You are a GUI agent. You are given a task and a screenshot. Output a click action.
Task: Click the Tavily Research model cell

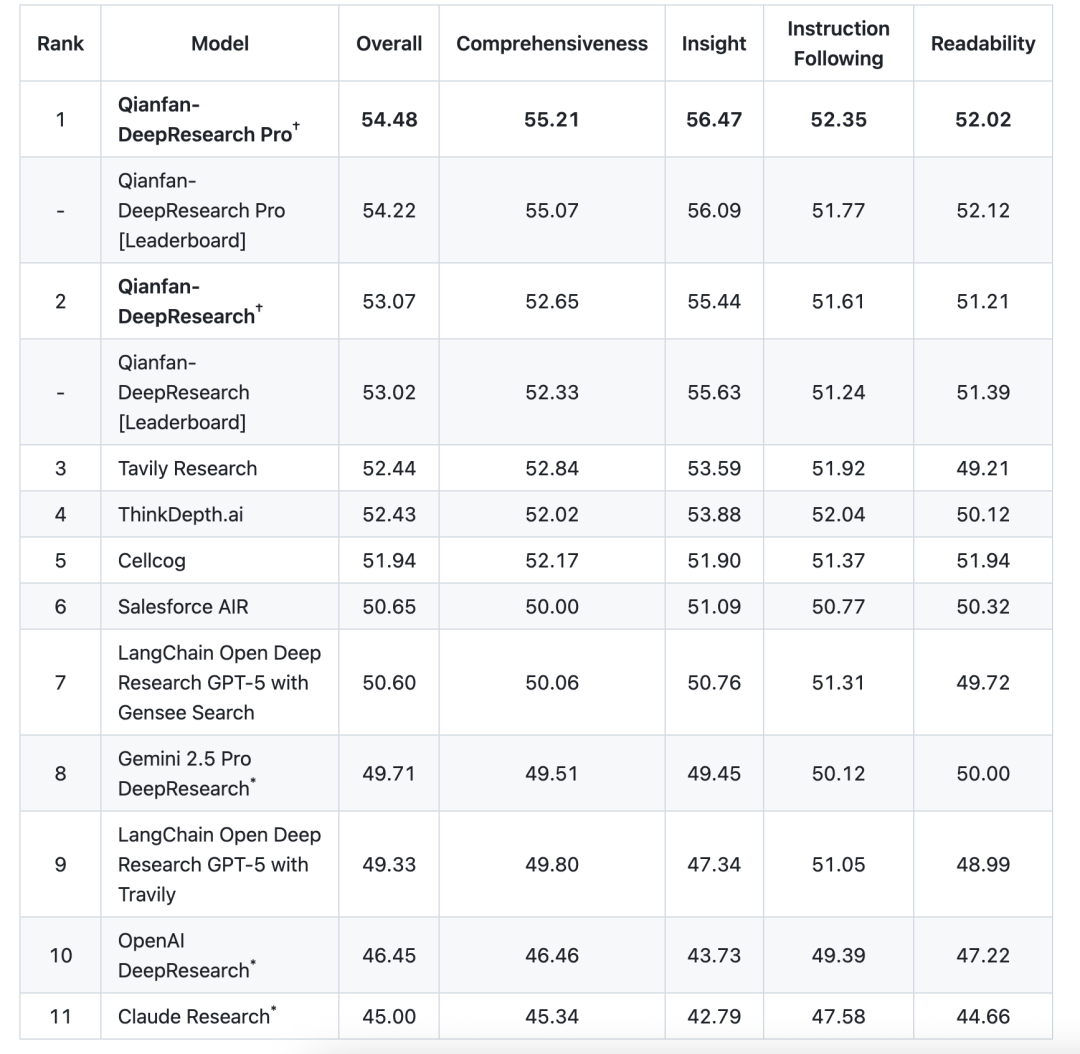coord(187,469)
